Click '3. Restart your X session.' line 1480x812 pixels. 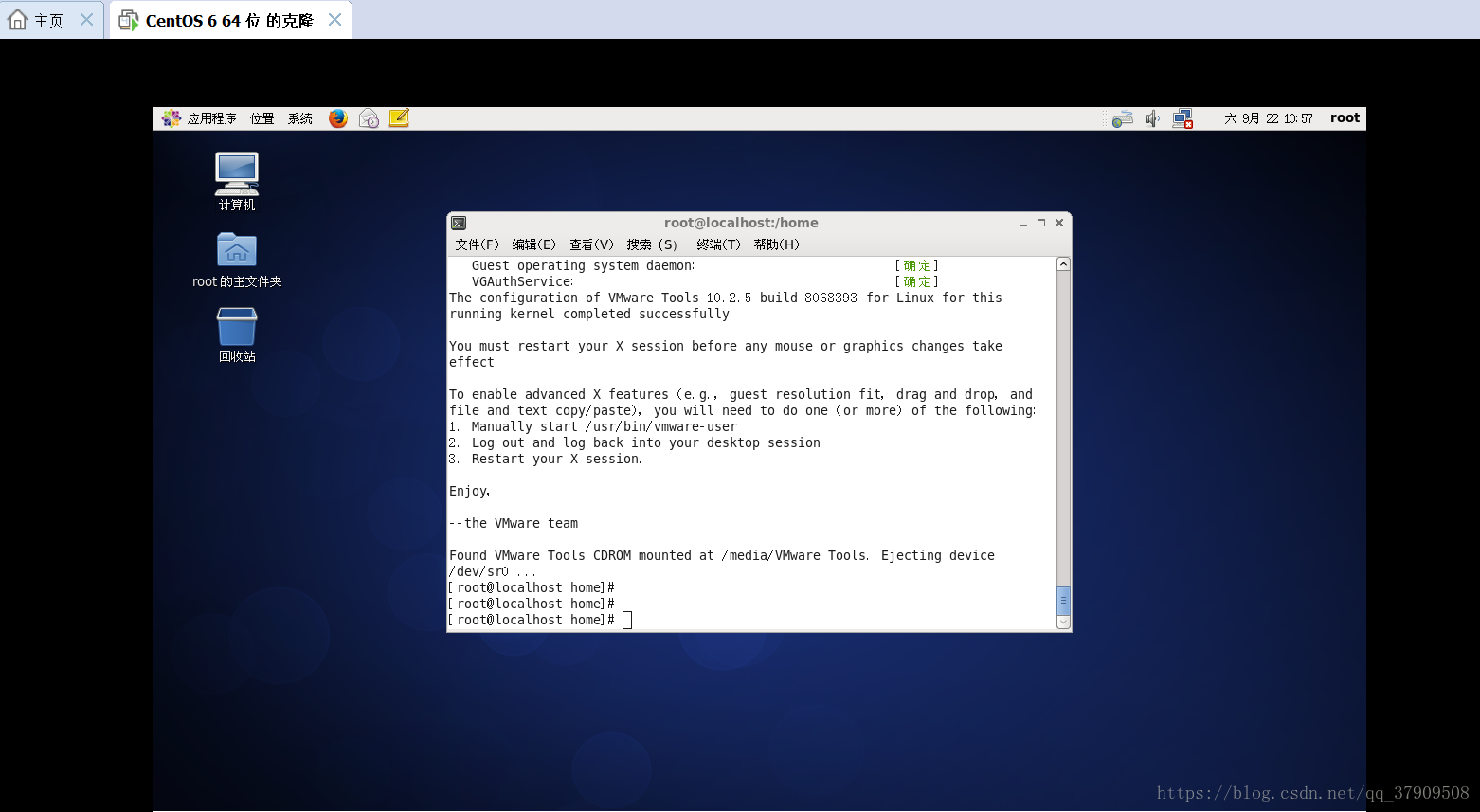coord(545,459)
